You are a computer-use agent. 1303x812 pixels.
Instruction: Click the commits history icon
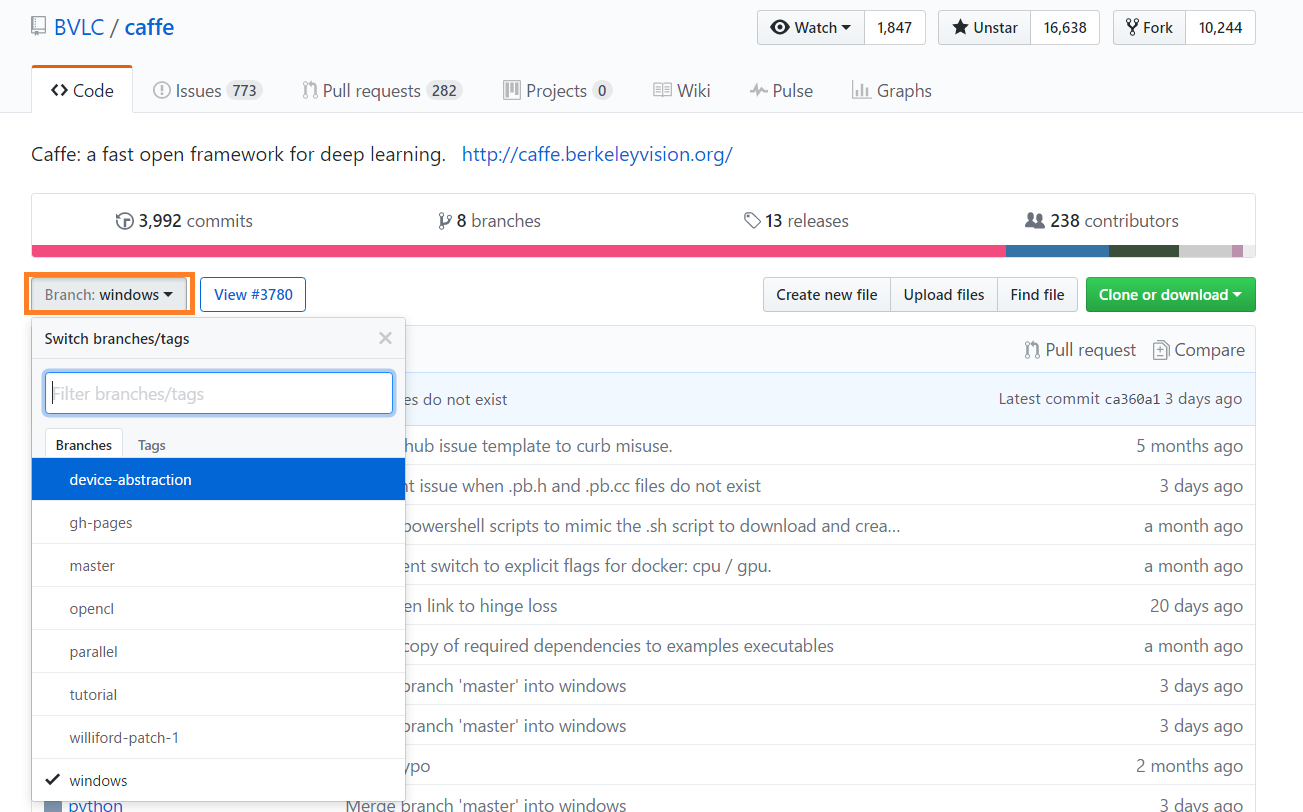pyautogui.click(x=125, y=221)
